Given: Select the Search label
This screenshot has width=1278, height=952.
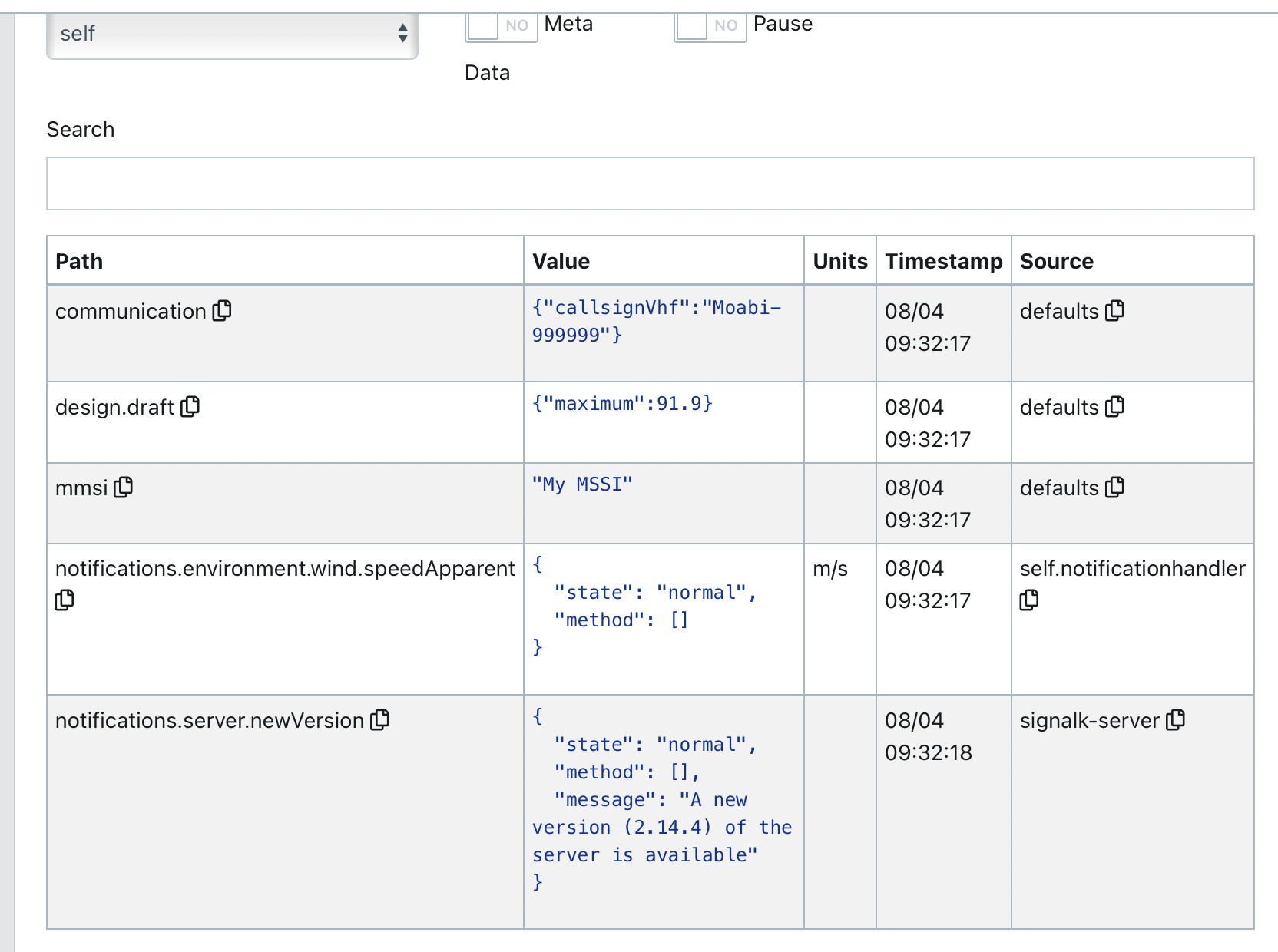Looking at the screenshot, I should (81, 129).
